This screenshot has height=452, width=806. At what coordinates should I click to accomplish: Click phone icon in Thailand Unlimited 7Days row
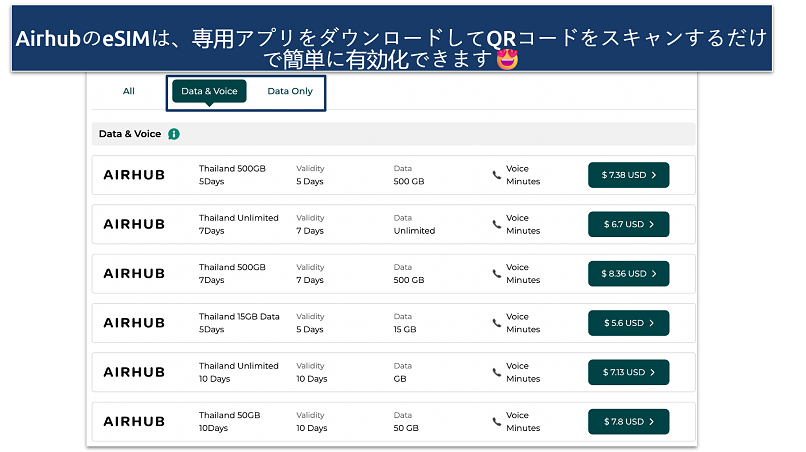tap(497, 224)
